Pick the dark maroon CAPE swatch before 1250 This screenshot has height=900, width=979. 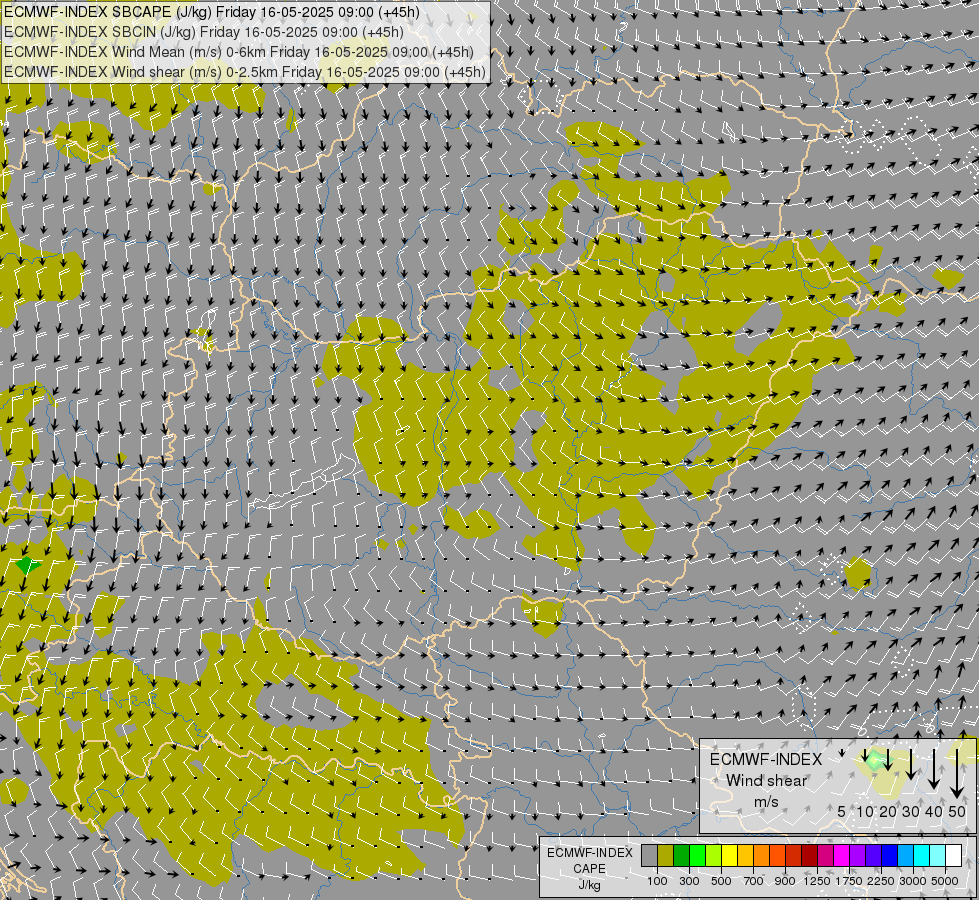pyautogui.click(x=810, y=855)
